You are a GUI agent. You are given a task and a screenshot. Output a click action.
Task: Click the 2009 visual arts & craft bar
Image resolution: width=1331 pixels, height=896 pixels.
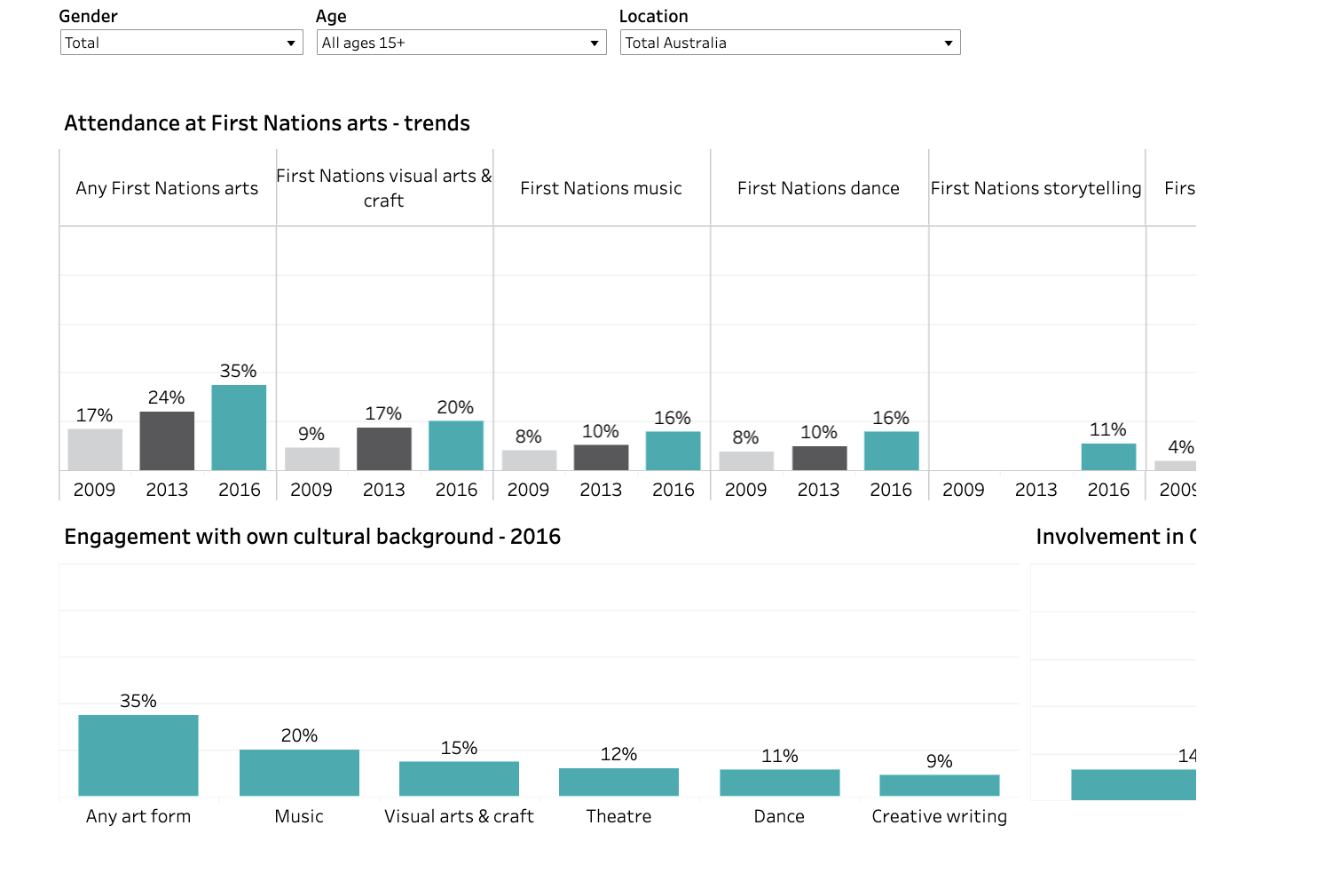pos(311,459)
